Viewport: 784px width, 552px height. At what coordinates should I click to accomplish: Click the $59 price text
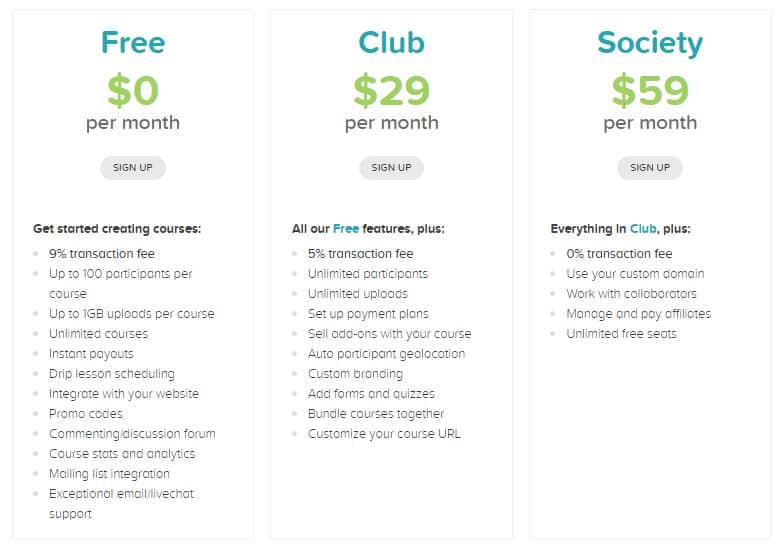[x=650, y=90]
